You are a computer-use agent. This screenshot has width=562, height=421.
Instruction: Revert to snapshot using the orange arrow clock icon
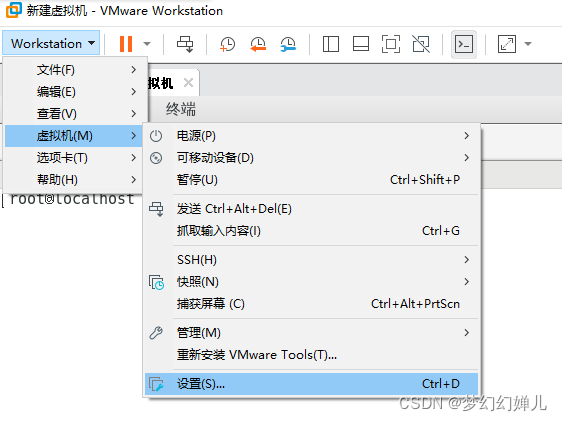[x=258, y=44]
